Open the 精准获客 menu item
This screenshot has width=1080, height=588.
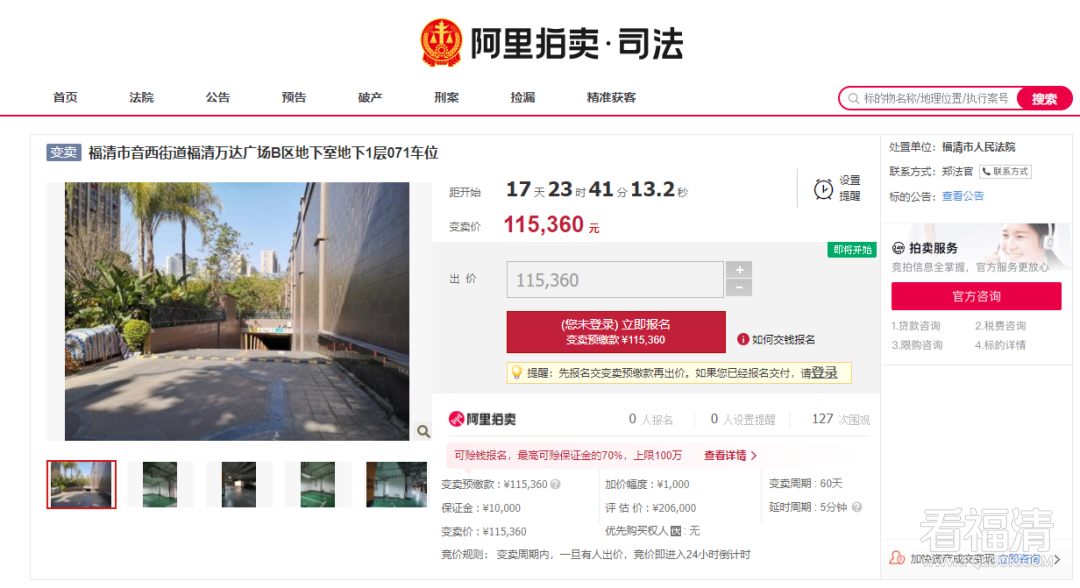(611, 98)
